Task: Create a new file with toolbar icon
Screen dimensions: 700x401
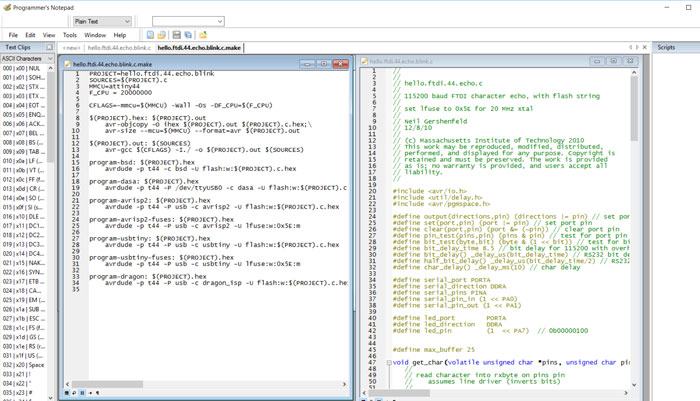Action: (x=150, y=35)
